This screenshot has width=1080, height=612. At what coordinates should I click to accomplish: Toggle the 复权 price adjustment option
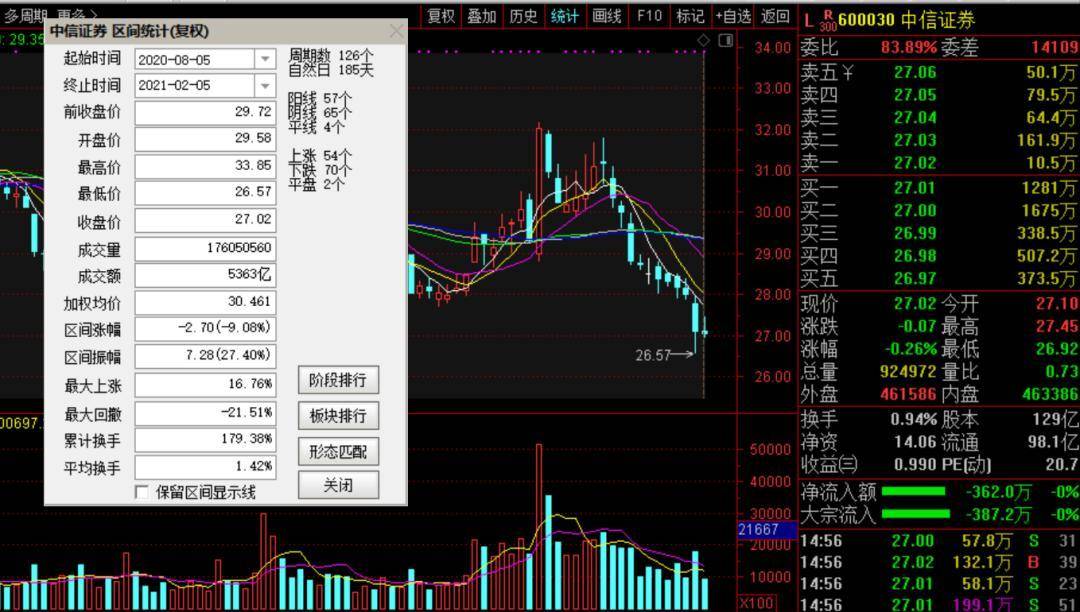(x=441, y=16)
